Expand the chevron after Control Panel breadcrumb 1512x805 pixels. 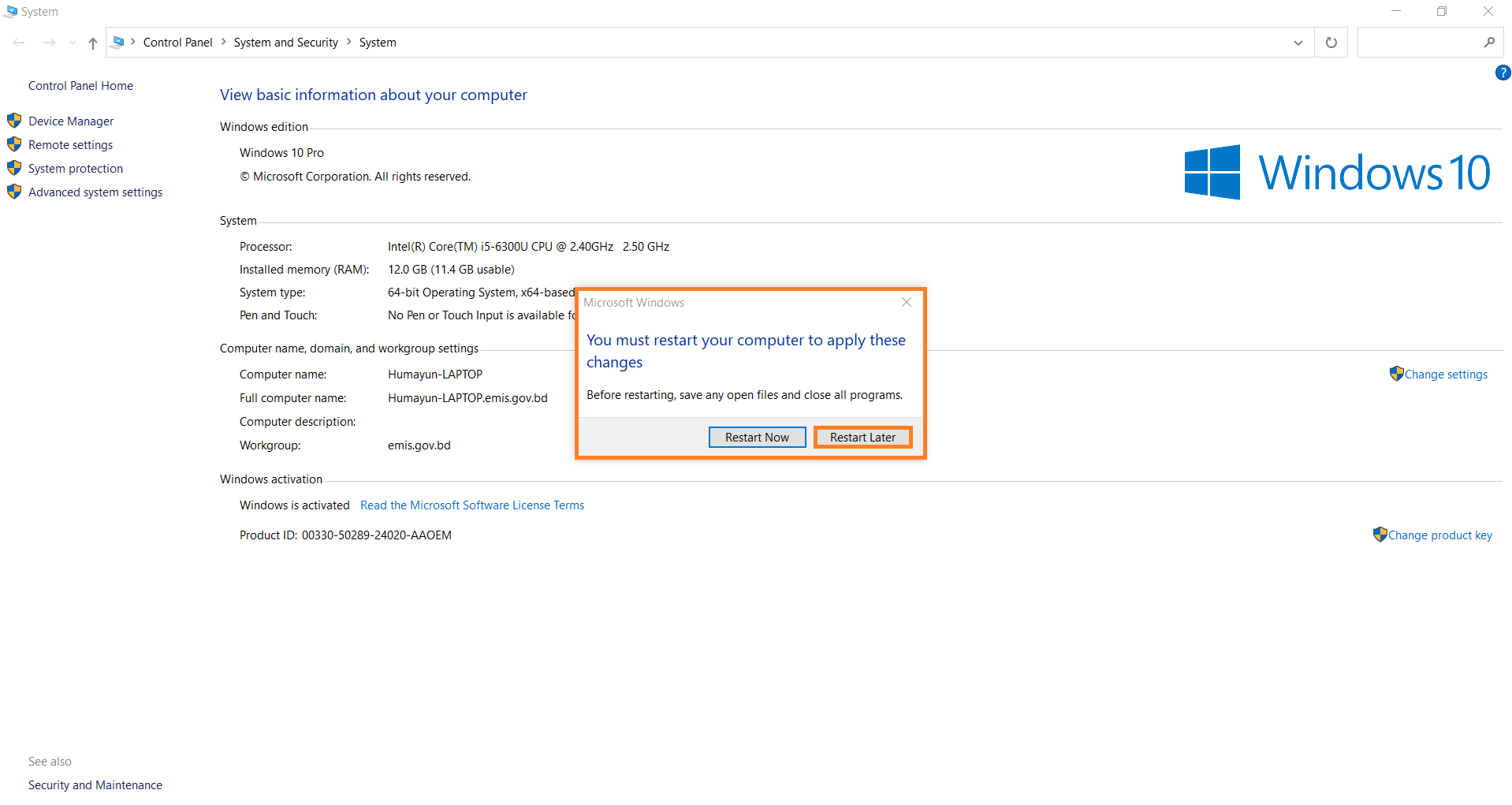point(223,42)
